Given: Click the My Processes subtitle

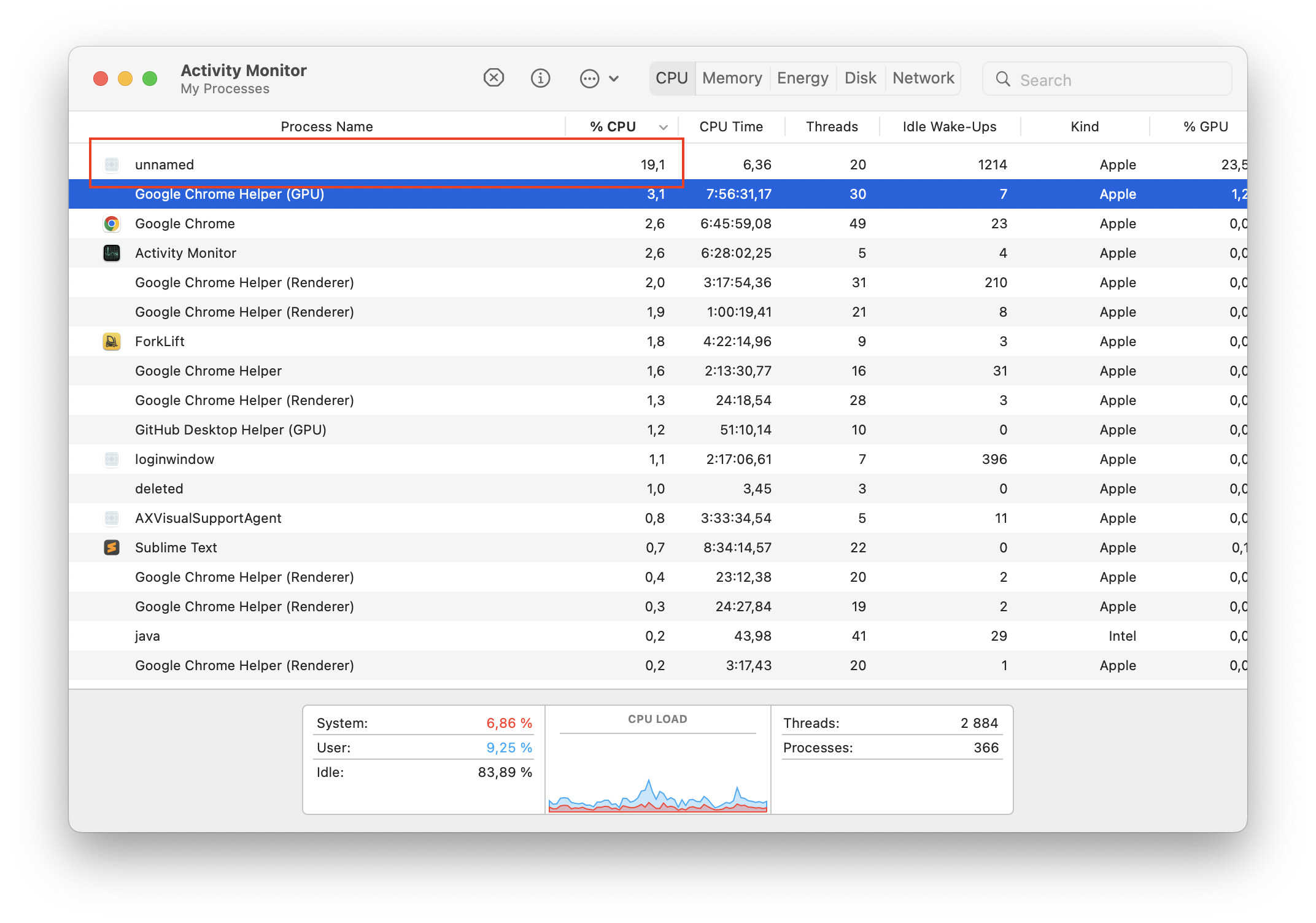Looking at the screenshot, I should pos(225,89).
